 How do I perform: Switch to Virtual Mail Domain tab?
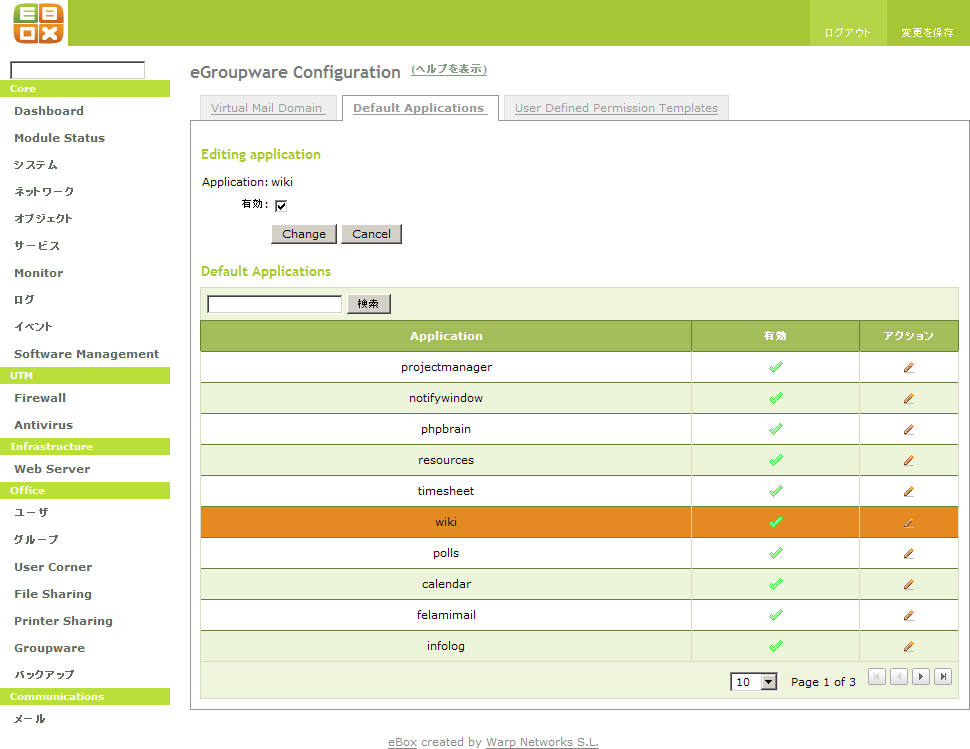(268, 108)
